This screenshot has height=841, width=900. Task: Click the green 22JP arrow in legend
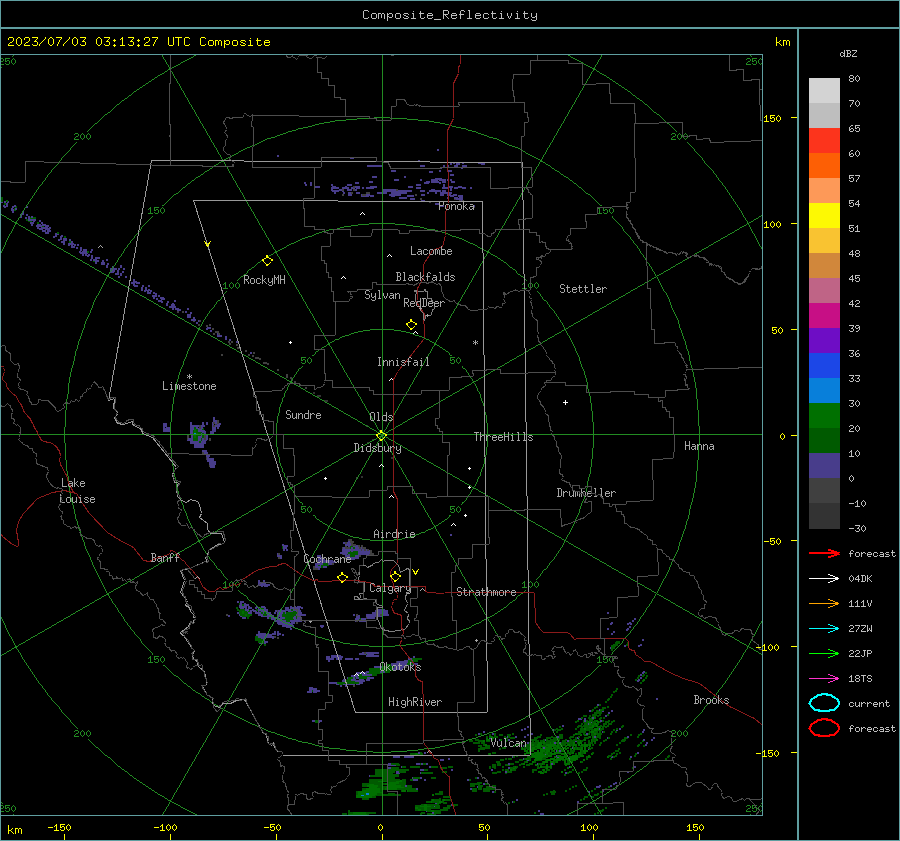824,653
